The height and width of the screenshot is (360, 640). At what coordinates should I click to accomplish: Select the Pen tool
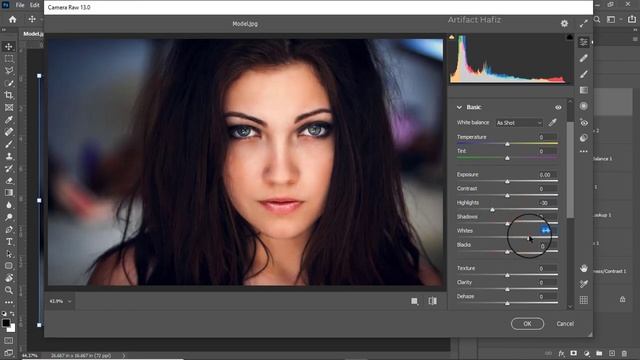9,229
